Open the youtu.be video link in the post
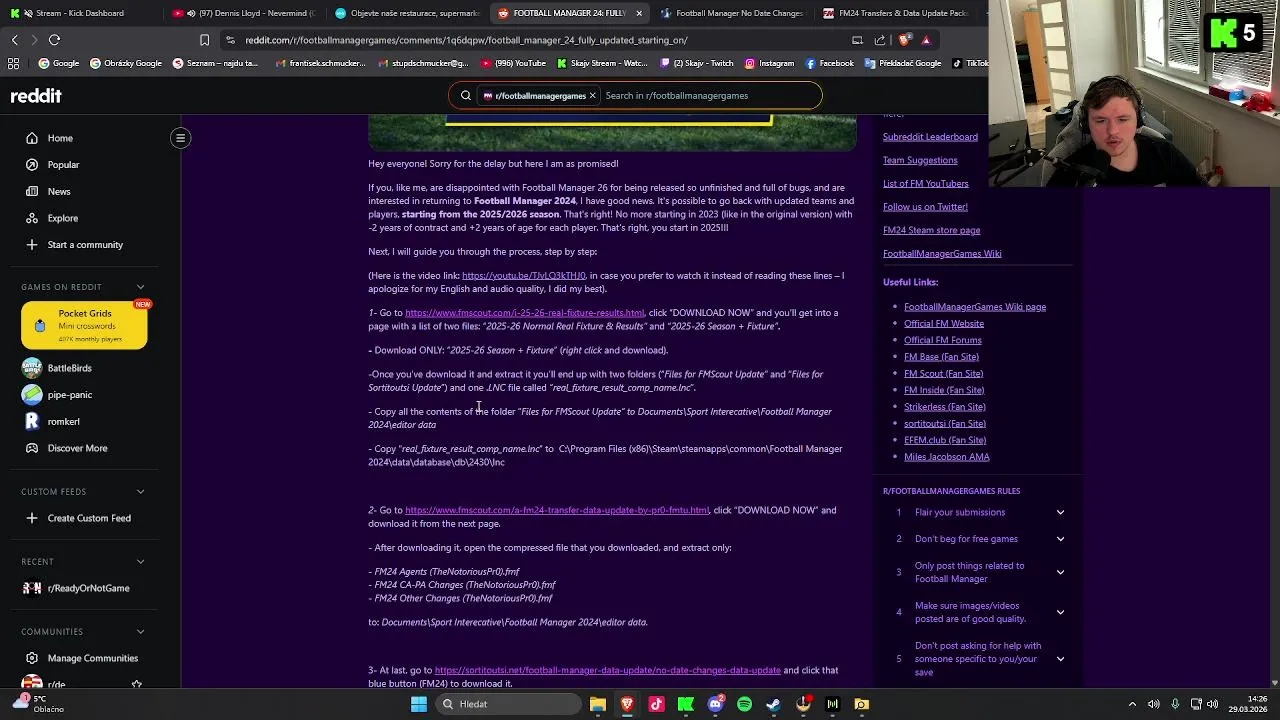 (523, 276)
